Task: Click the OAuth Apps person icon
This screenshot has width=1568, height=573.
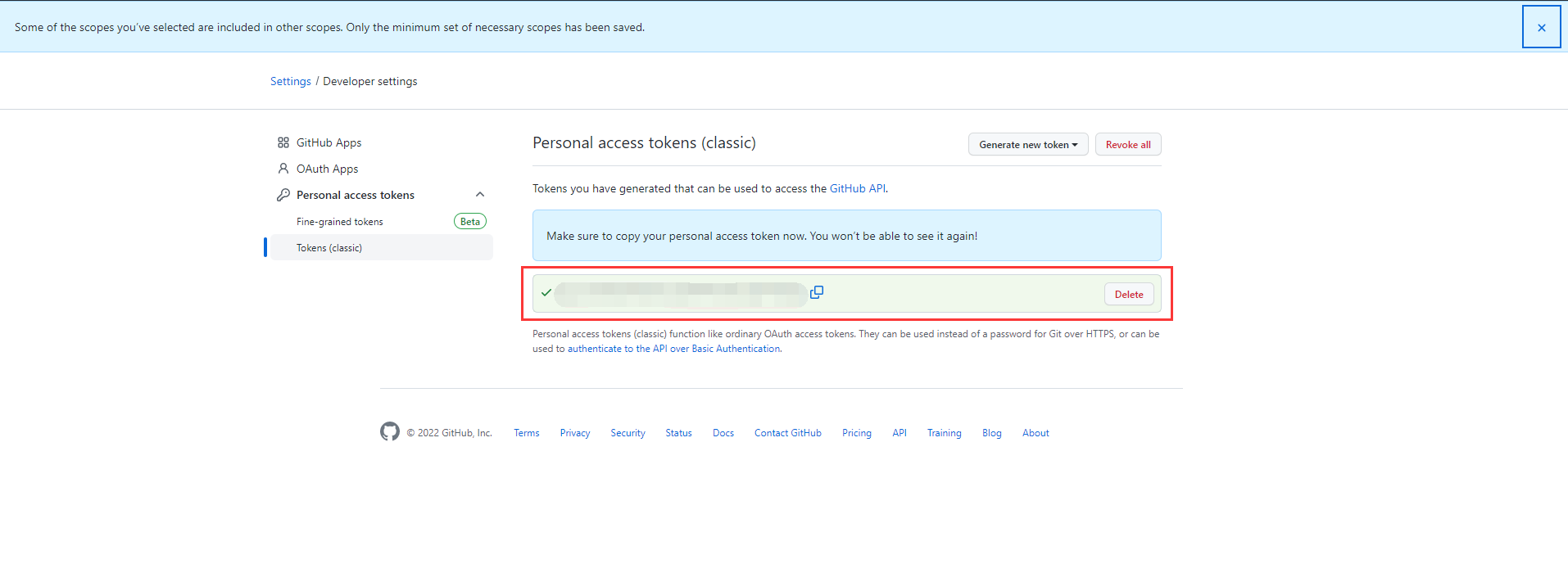Action: pos(283,169)
